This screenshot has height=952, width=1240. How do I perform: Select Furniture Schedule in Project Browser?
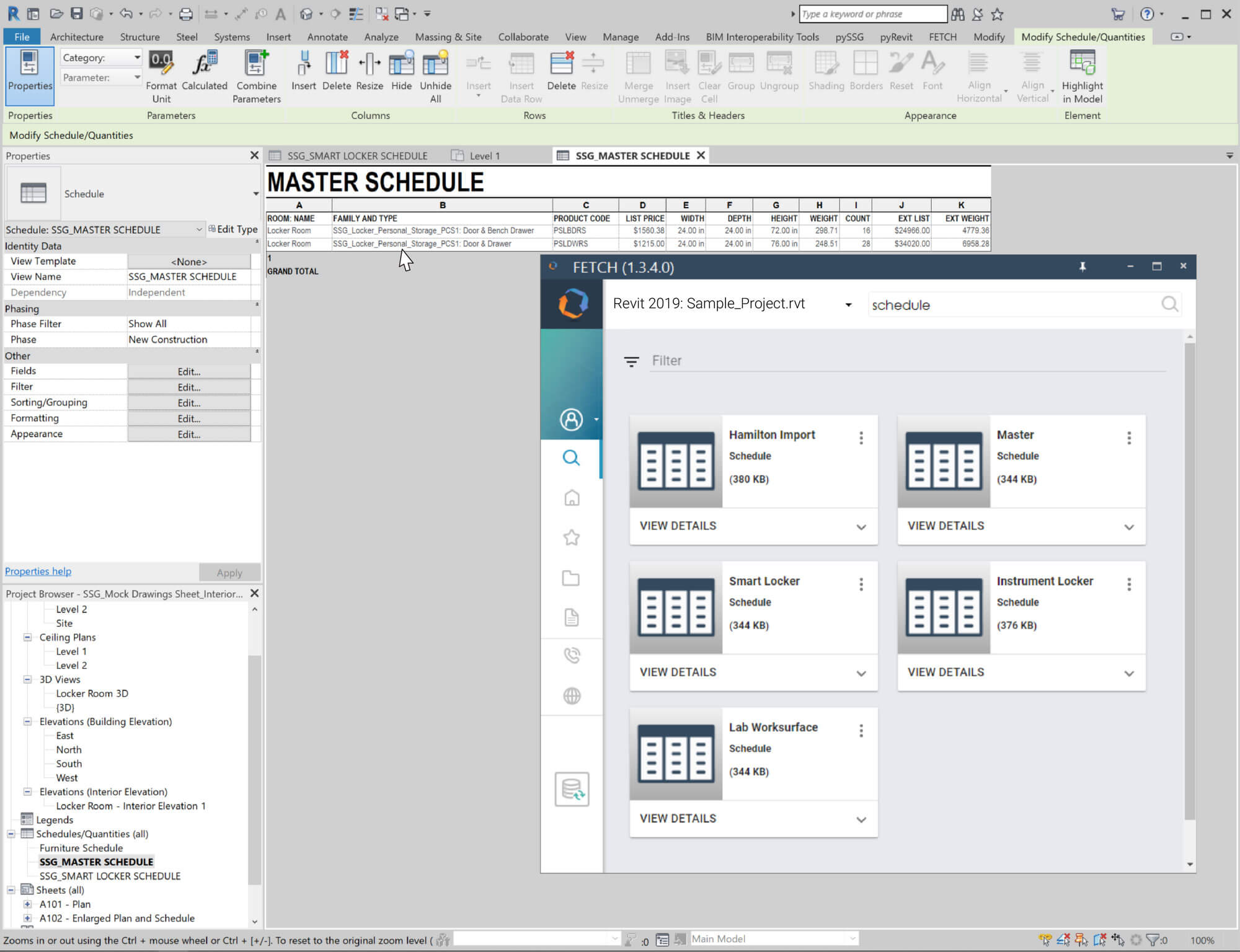pyautogui.click(x=81, y=848)
